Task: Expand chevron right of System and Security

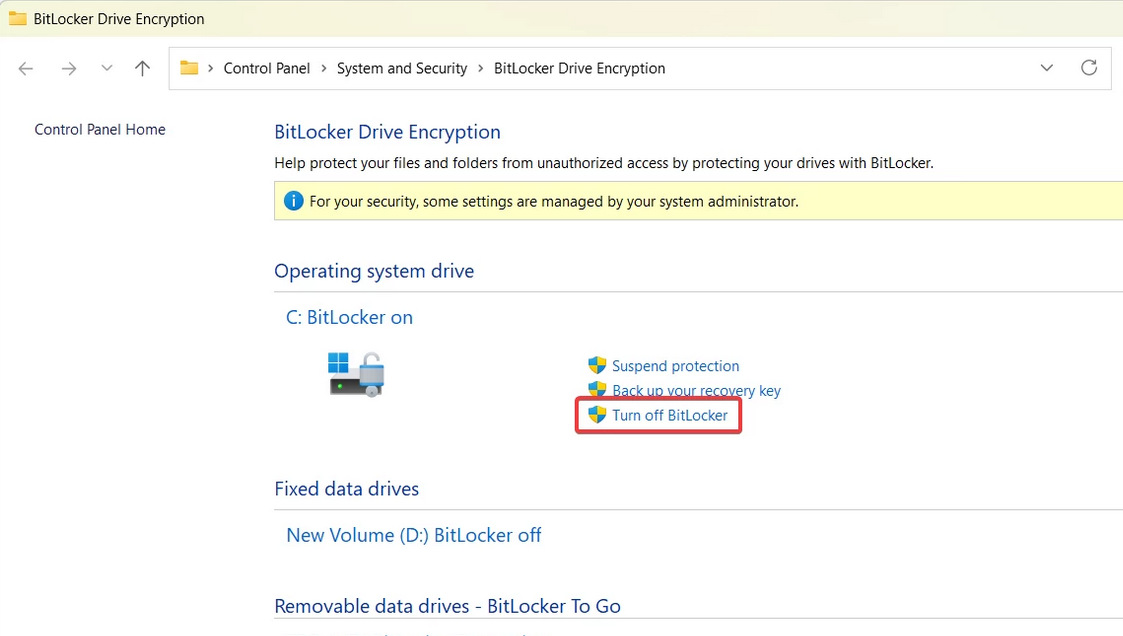Action: tap(481, 68)
